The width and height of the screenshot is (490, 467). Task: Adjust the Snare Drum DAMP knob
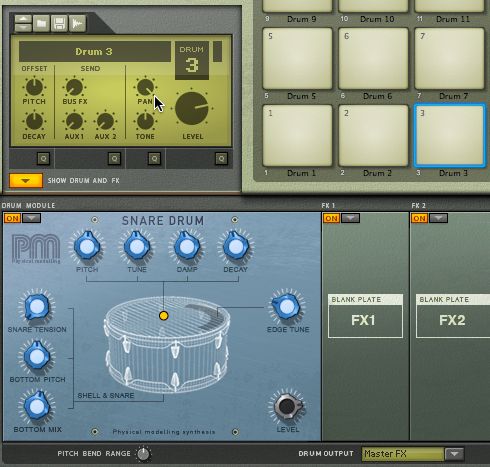click(x=187, y=247)
